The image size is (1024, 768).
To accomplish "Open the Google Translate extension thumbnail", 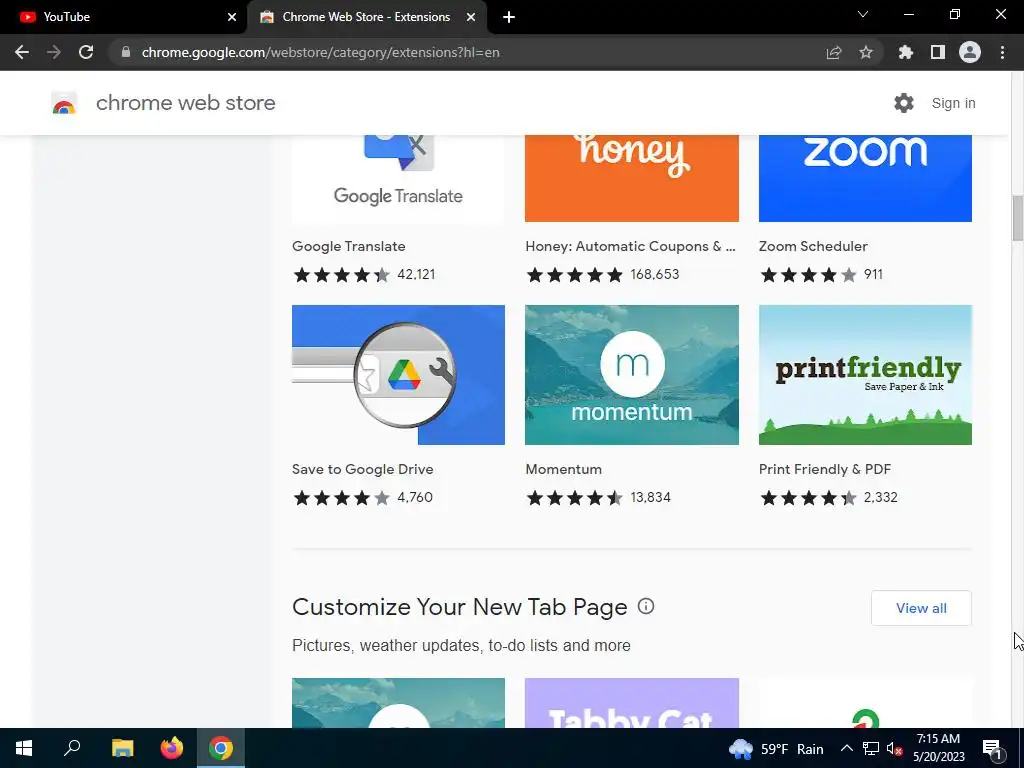I will (398, 178).
